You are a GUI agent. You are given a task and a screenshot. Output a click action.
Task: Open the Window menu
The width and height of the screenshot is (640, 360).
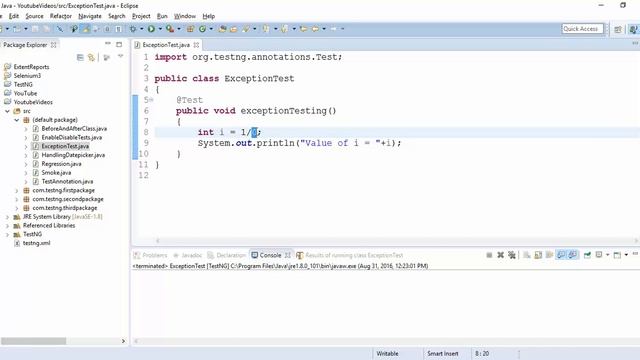(x=185, y=16)
